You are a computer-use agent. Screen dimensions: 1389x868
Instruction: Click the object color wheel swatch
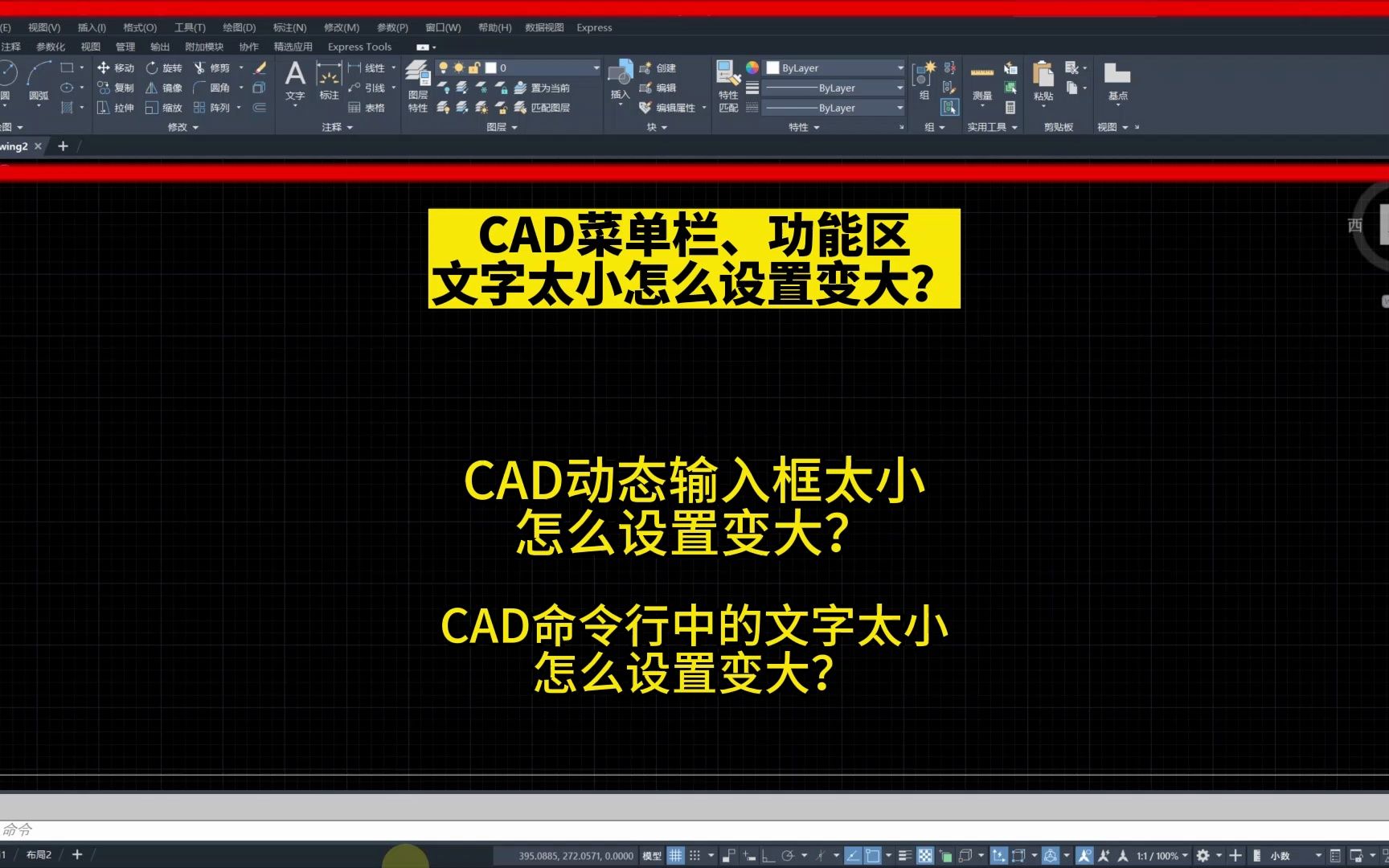[x=752, y=68]
